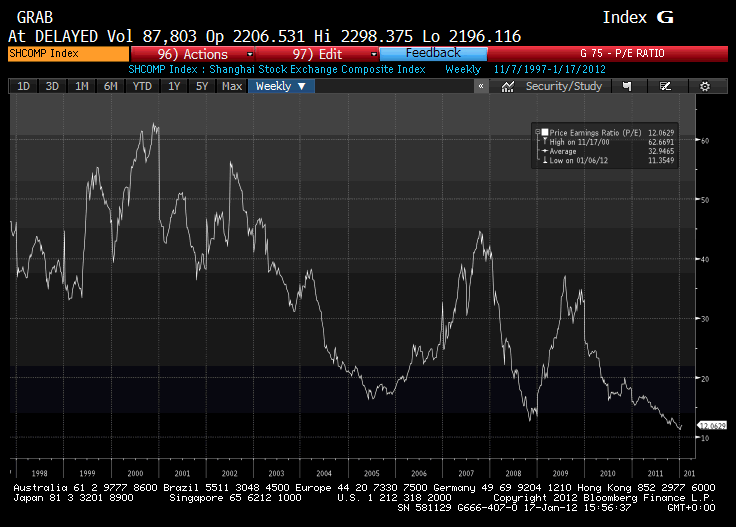Click the 2011 x-axis label

tap(655, 474)
